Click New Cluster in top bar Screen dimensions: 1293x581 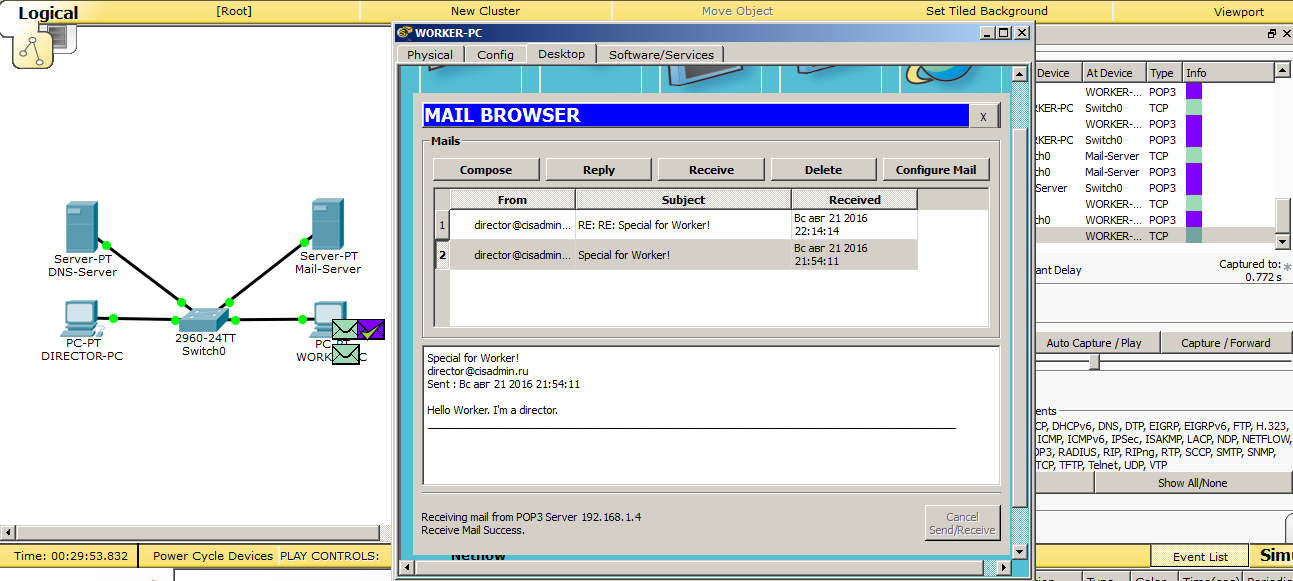485,11
